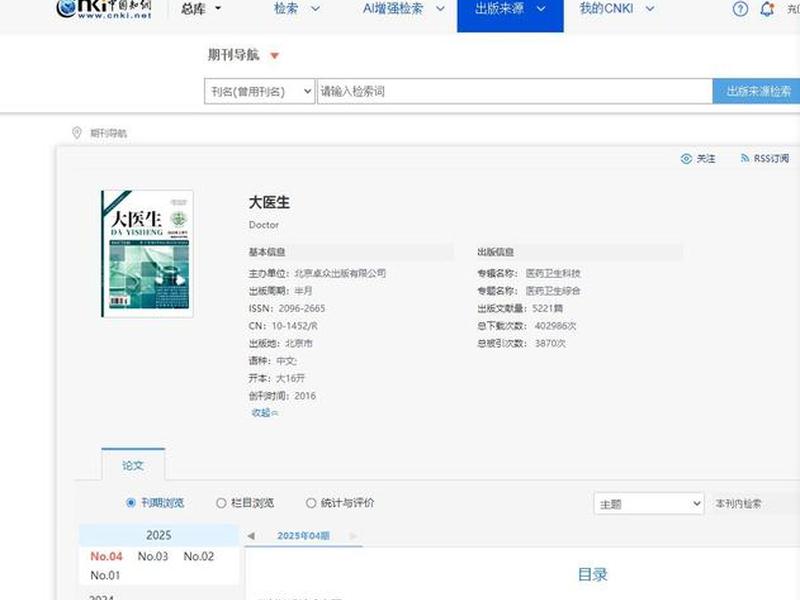Open the AI增强检索 menu item
The width and height of the screenshot is (800, 600).
(393, 9)
